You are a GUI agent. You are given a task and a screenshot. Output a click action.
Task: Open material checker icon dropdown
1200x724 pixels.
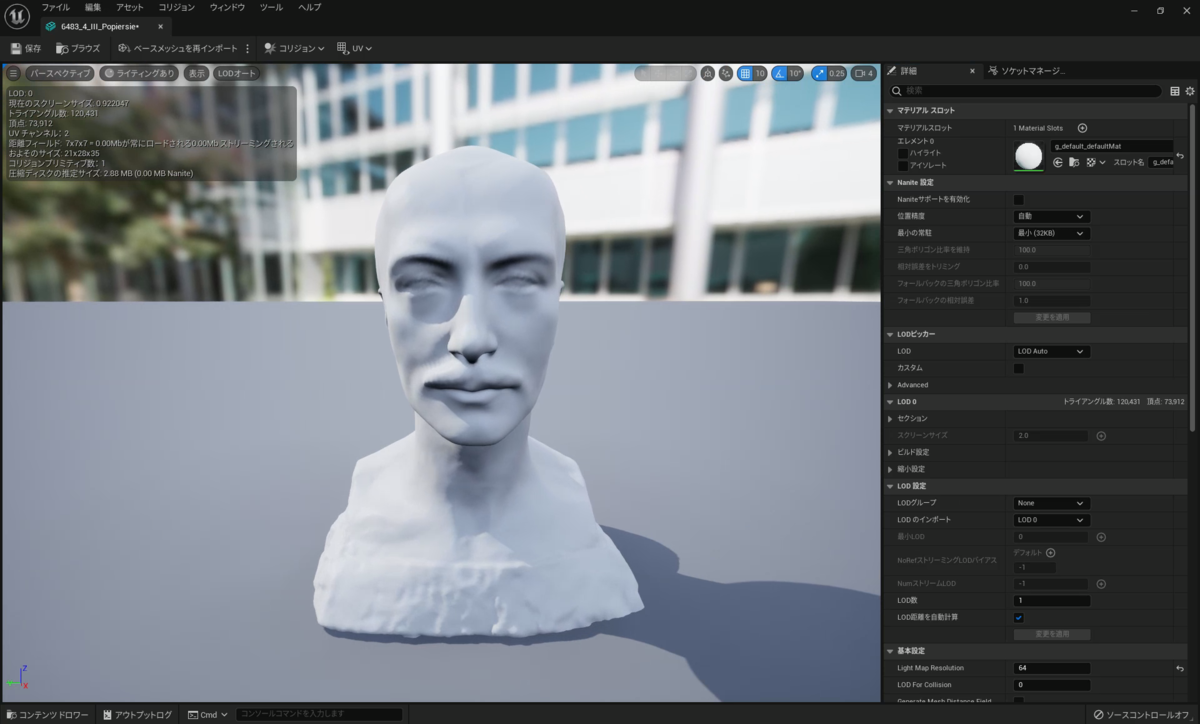(x=1096, y=162)
